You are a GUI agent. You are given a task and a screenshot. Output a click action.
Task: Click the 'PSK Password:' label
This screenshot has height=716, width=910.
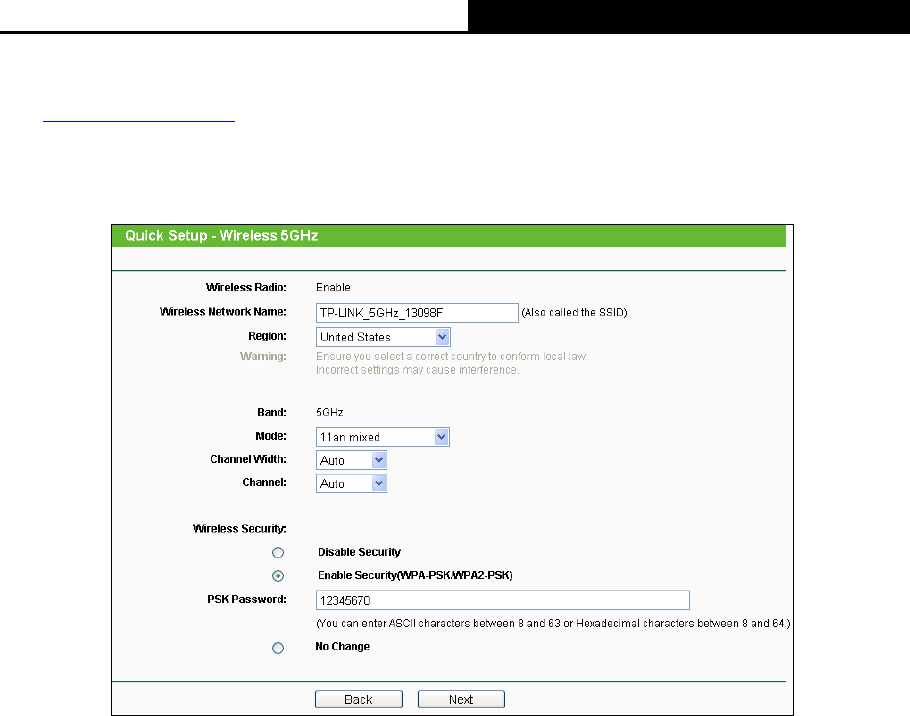click(x=247, y=599)
